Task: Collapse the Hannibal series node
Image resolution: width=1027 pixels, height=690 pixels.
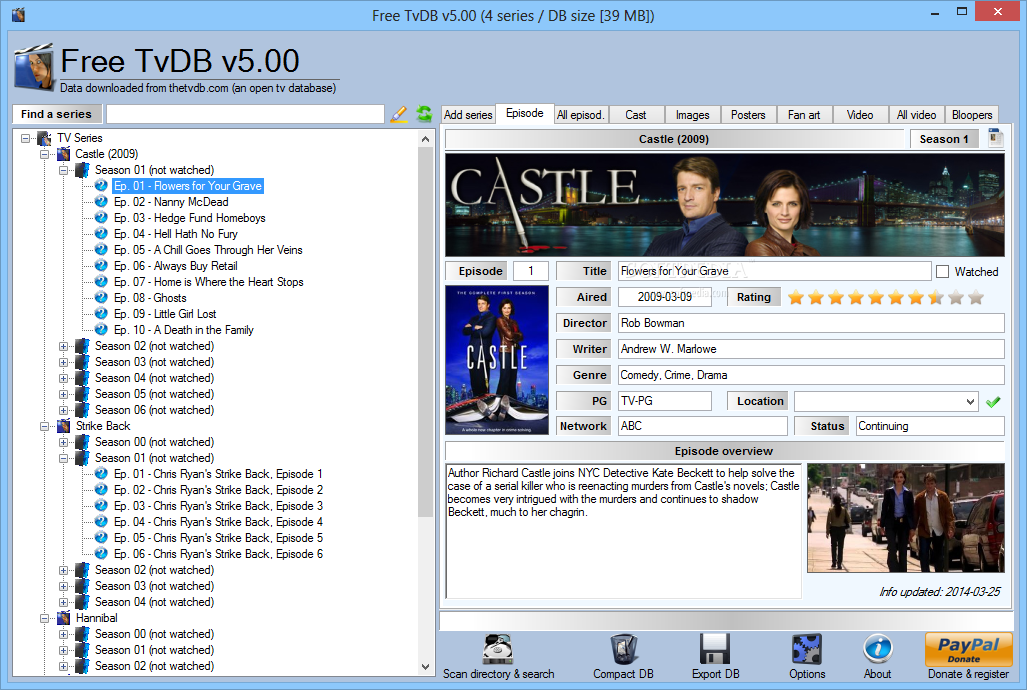Action: (x=45, y=618)
